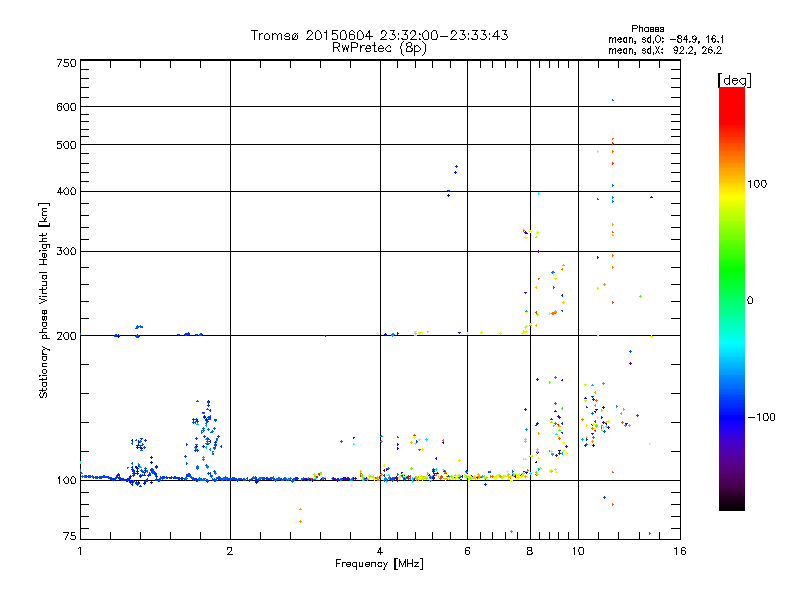Click the 2 MHz x-axis tick label
This screenshot has width=800, height=600.
(x=230, y=551)
